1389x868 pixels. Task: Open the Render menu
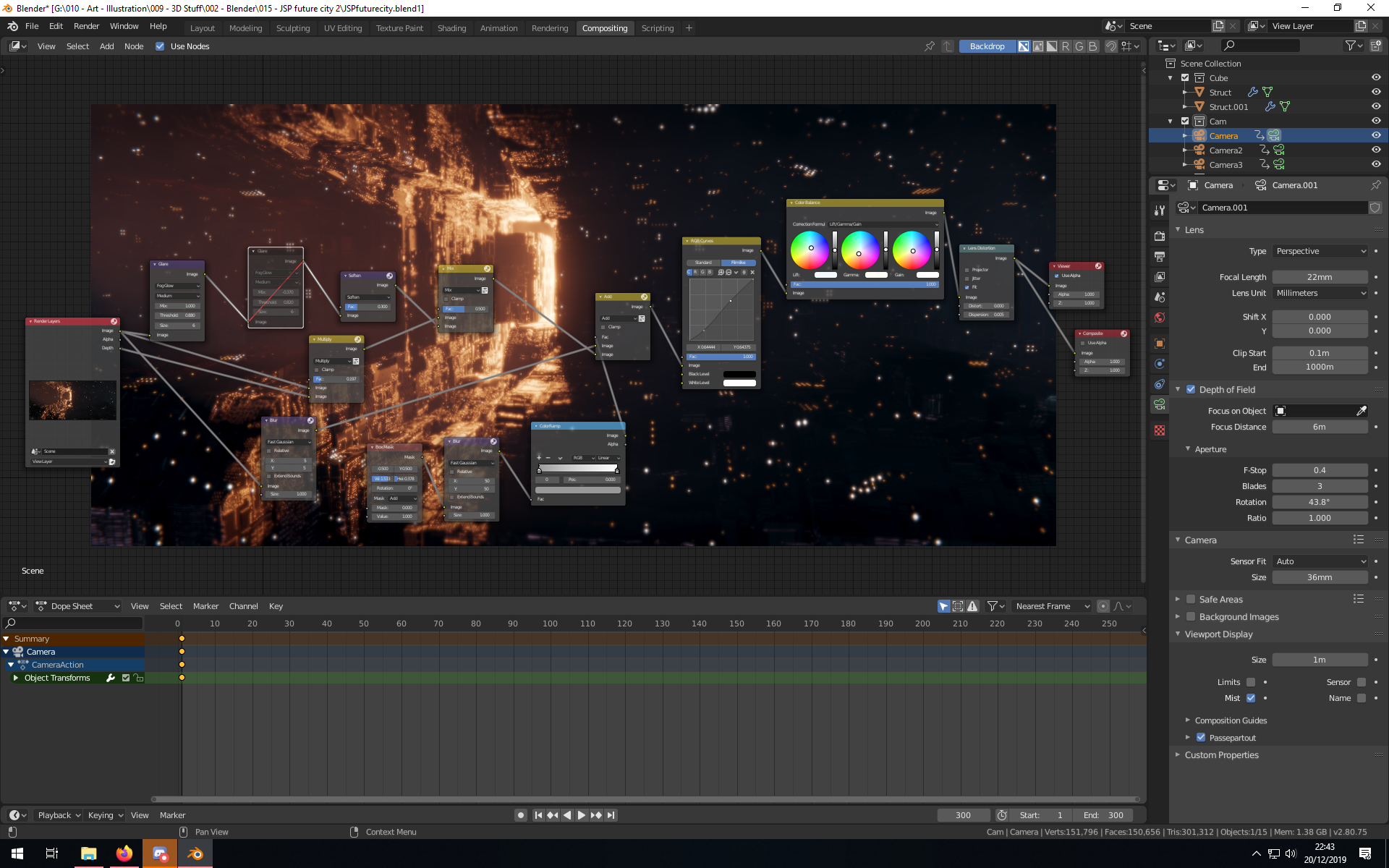coord(86,26)
